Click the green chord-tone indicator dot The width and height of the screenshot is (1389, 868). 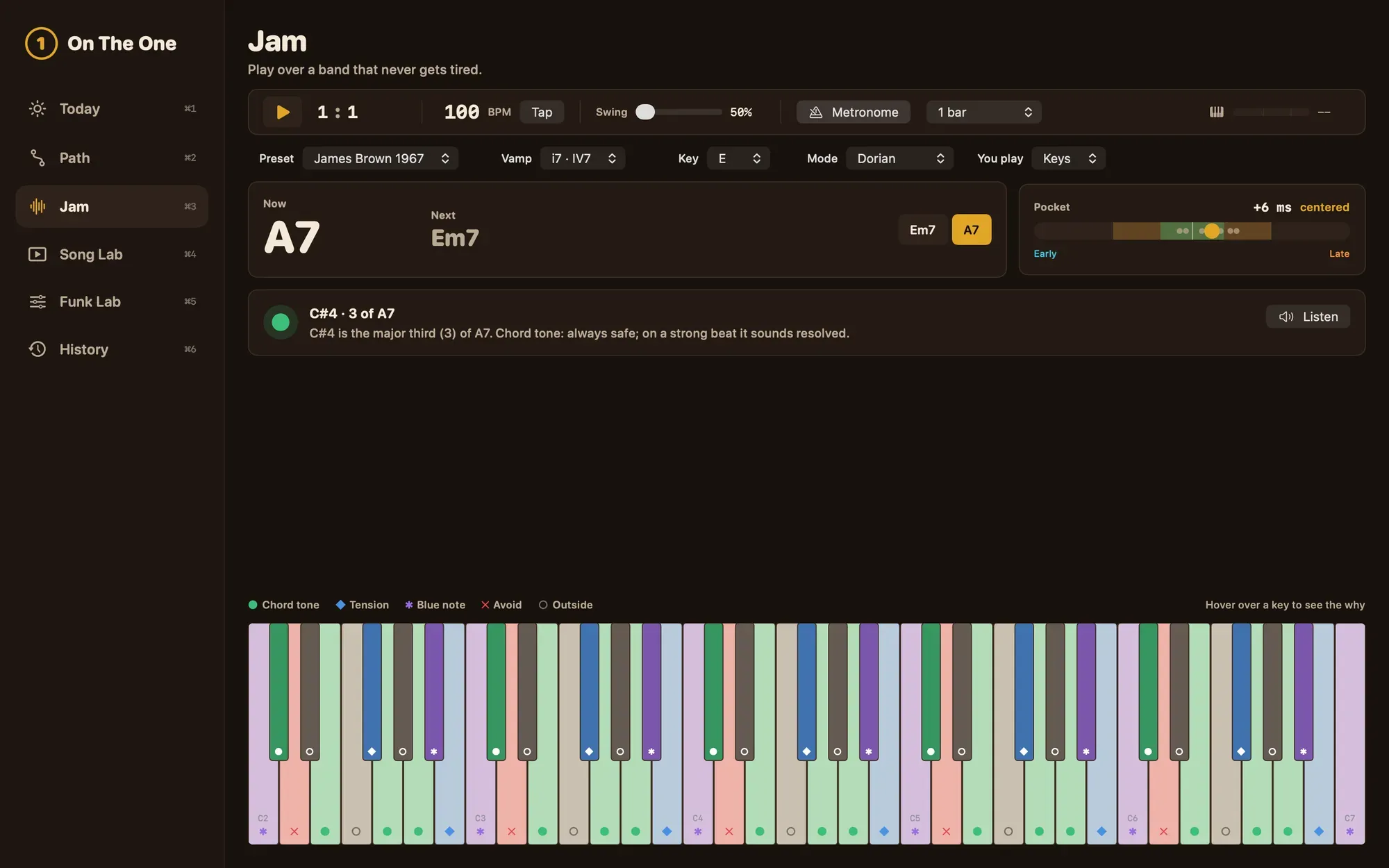click(x=281, y=322)
